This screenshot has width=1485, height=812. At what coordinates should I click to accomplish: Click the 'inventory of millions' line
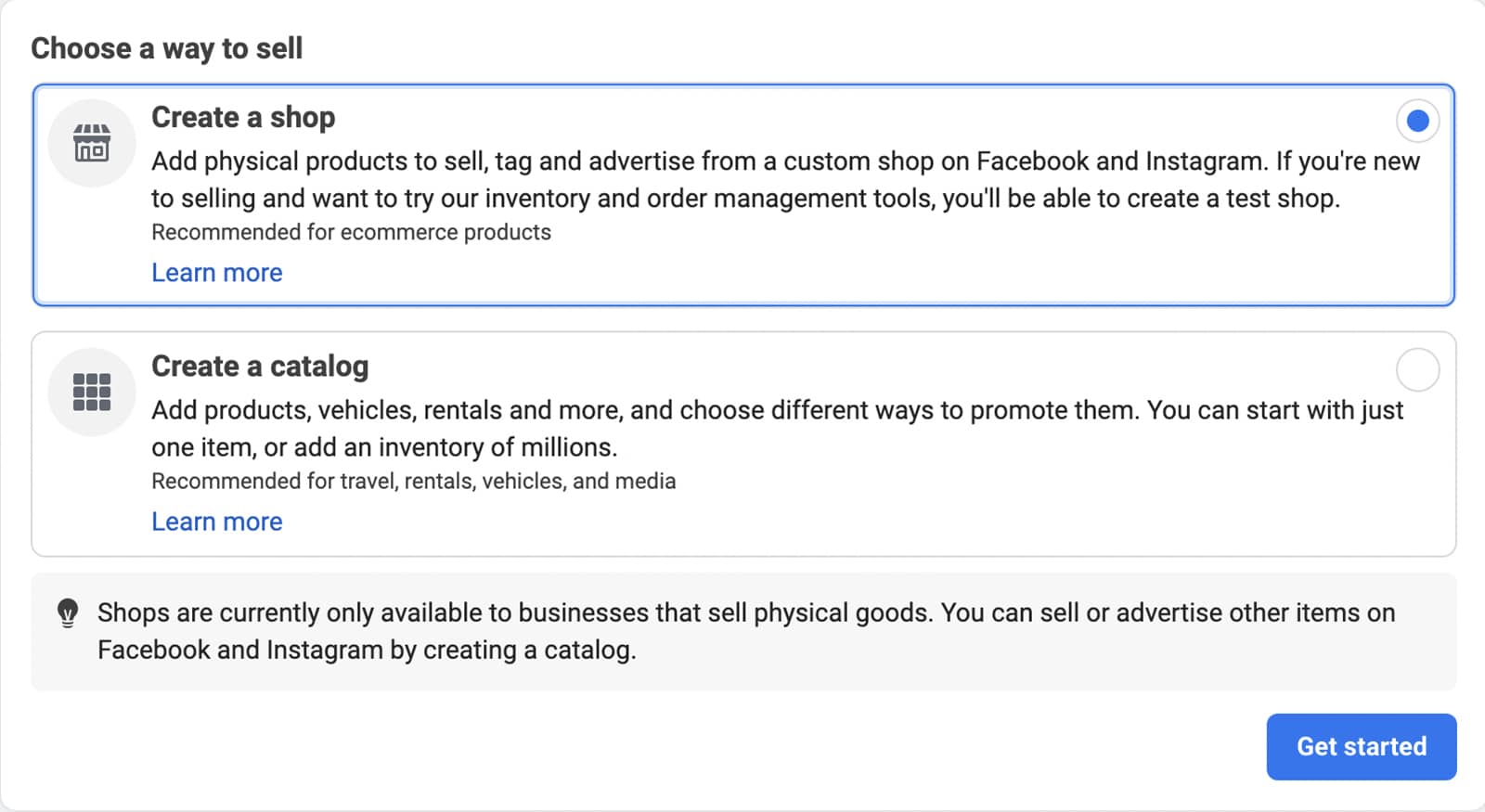384,447
